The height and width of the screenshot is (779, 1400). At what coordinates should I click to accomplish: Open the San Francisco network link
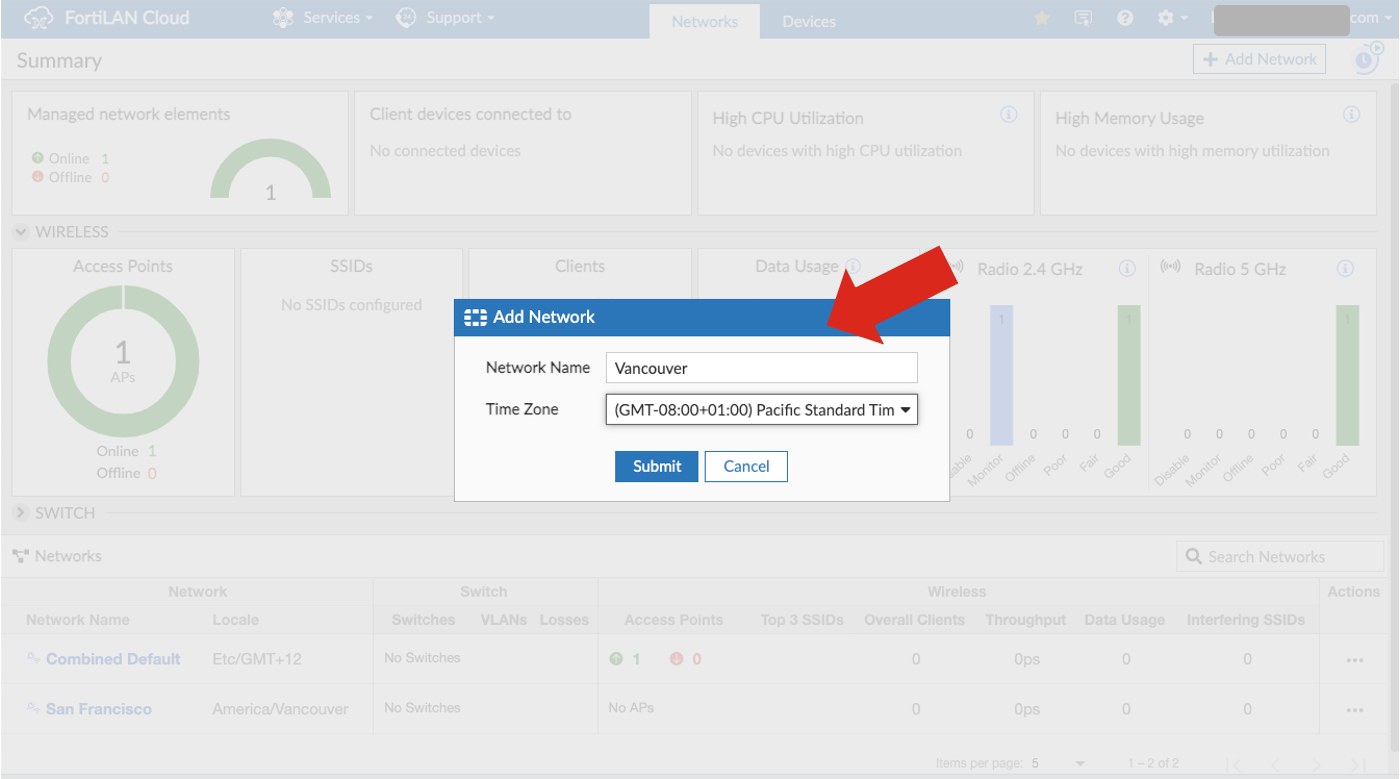click(100, 709)
